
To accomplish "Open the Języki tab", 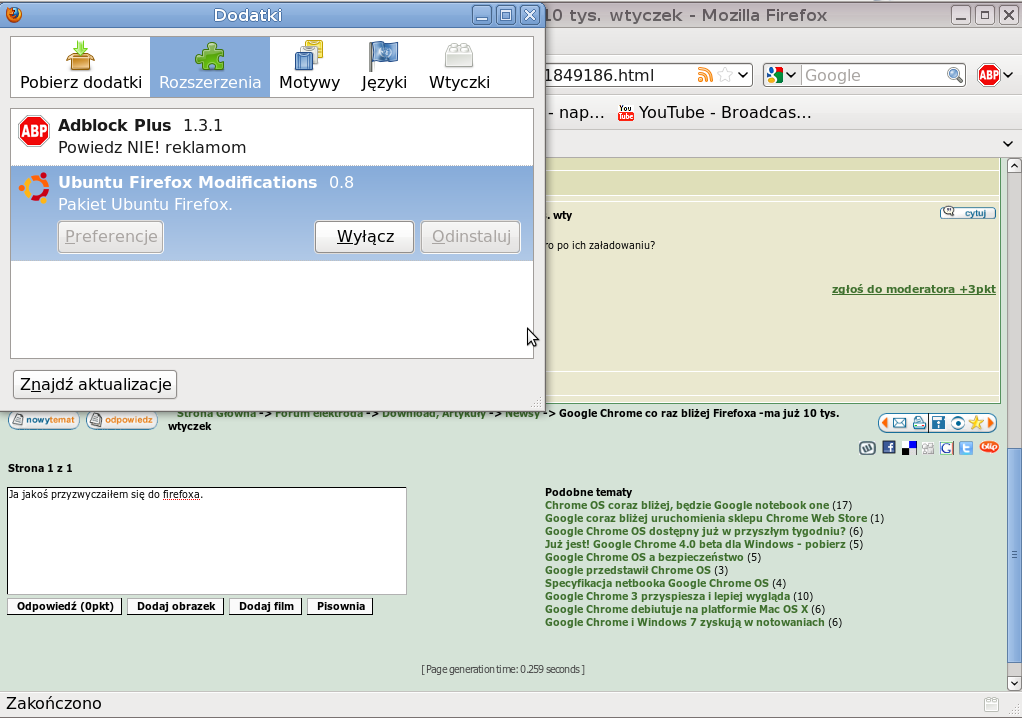I will [384, 67].
